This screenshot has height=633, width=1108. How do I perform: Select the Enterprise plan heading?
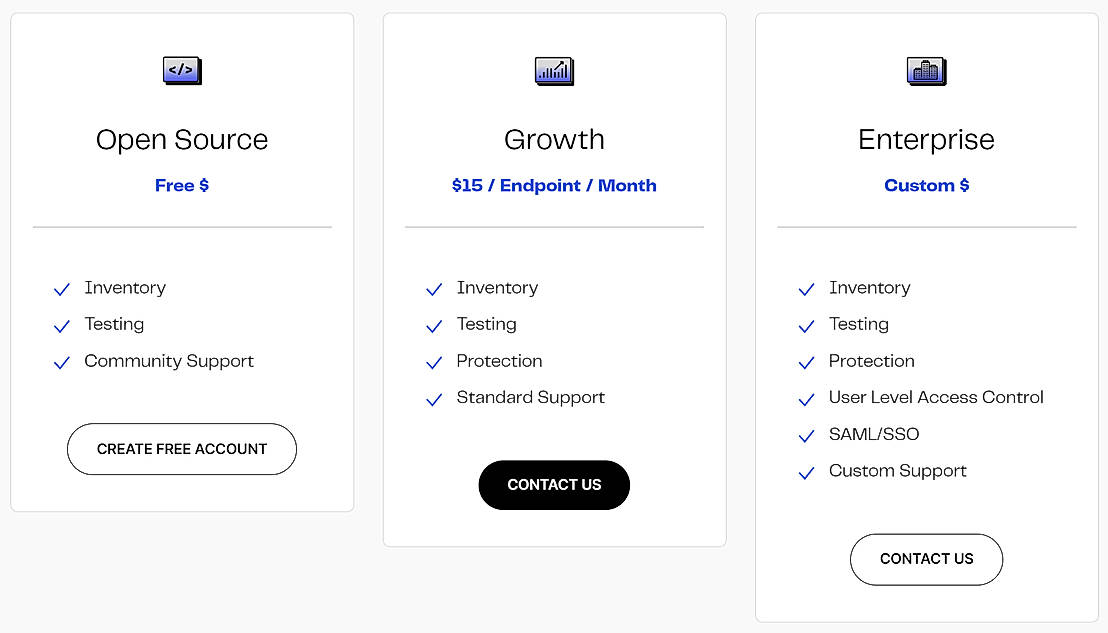coord(926,140)
